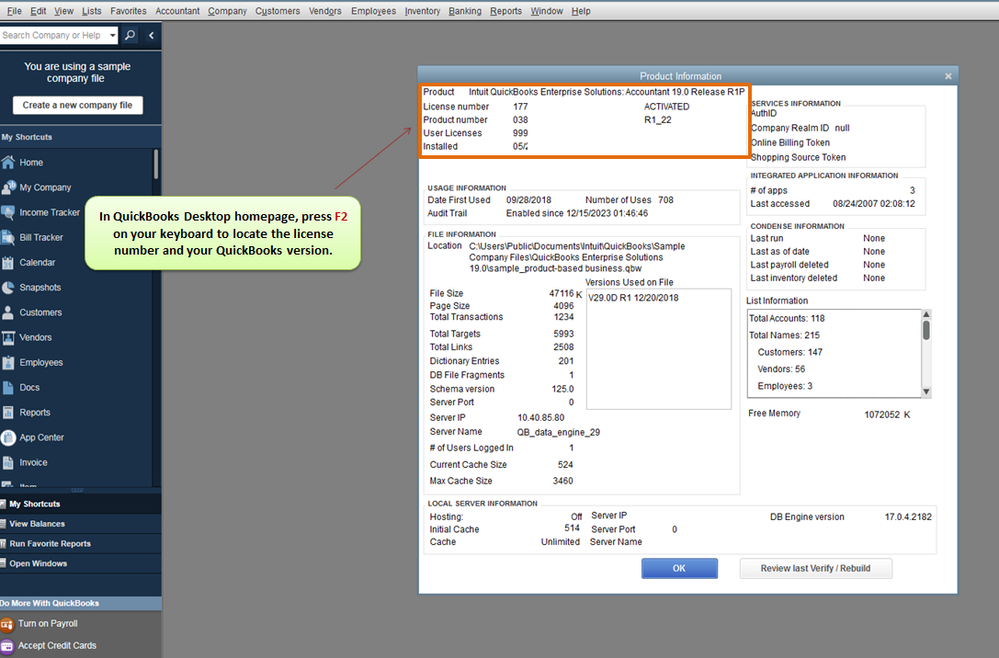
Task: Close the Product Information dialog
Action: (x=948, y=76)
